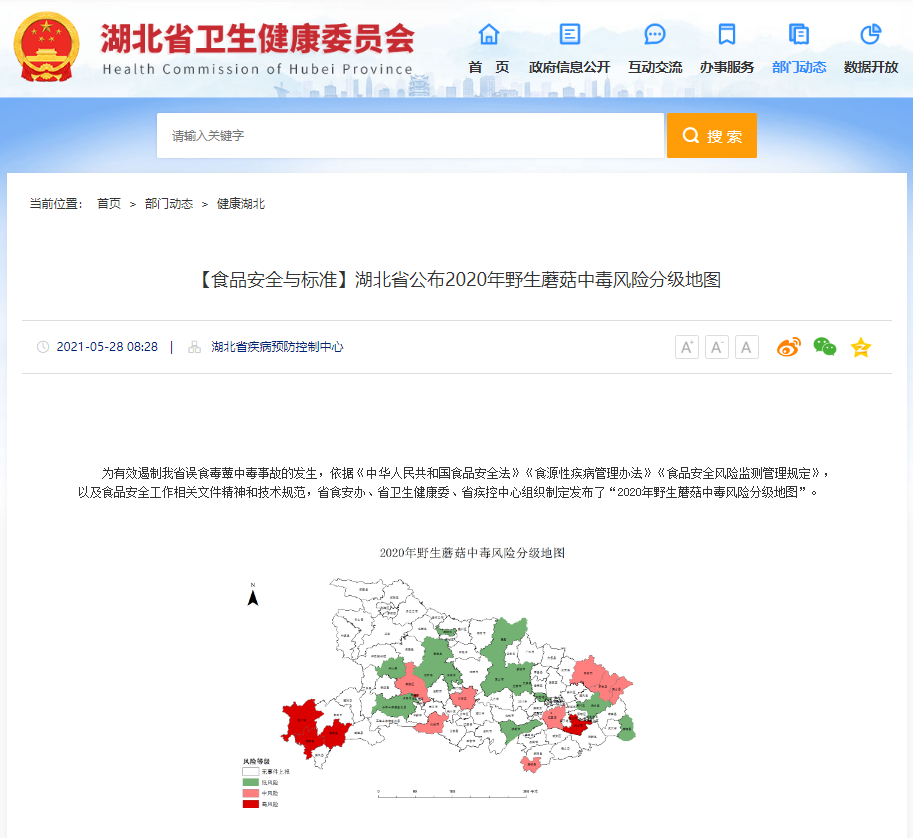Follow the 健康湖北 breadcrumb link
Viewport: 913px width, 838px height.
pyautogui.click(x=239, y=202)
